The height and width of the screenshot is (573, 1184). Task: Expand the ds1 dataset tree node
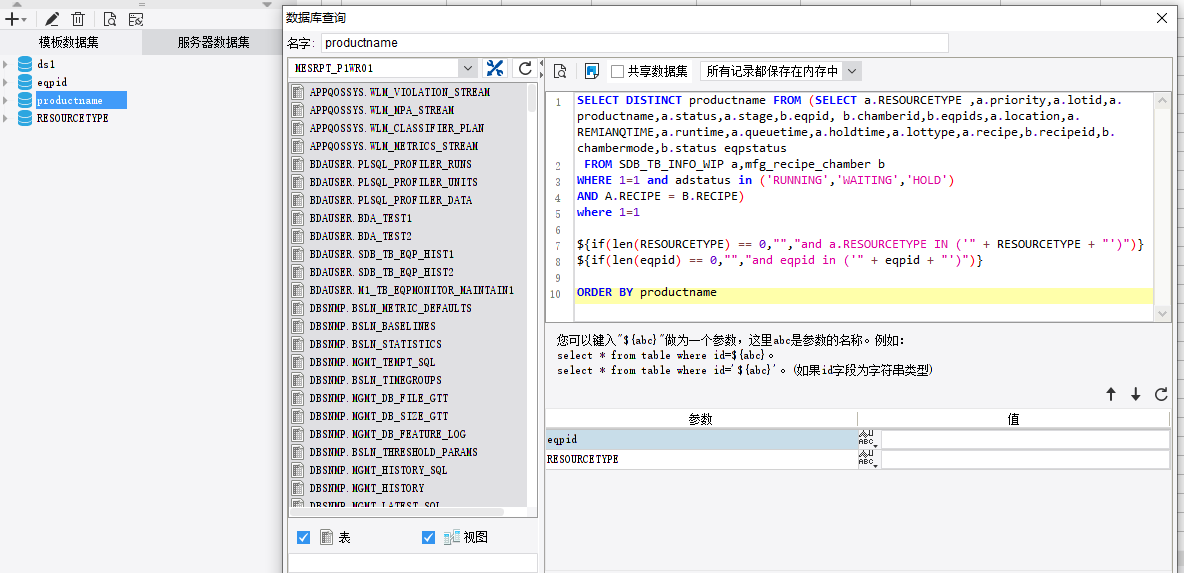pyautogui.click(x=6, y=64)
